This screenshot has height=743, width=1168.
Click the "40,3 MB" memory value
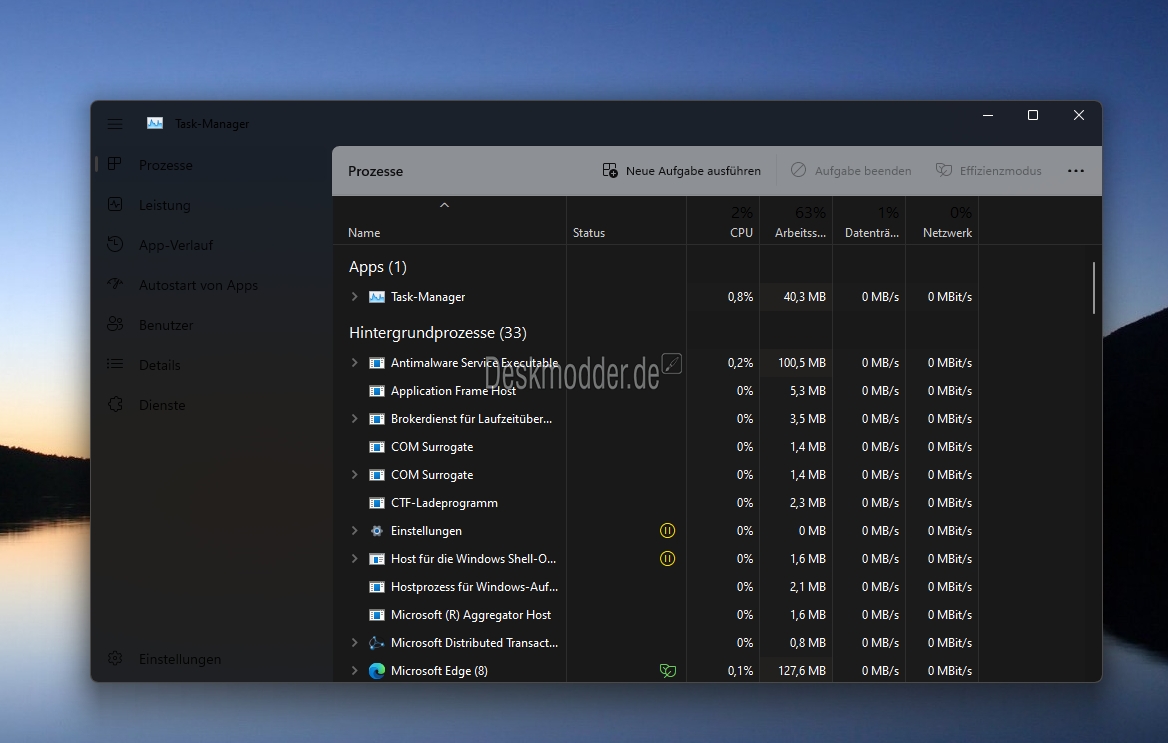[804, 297]
